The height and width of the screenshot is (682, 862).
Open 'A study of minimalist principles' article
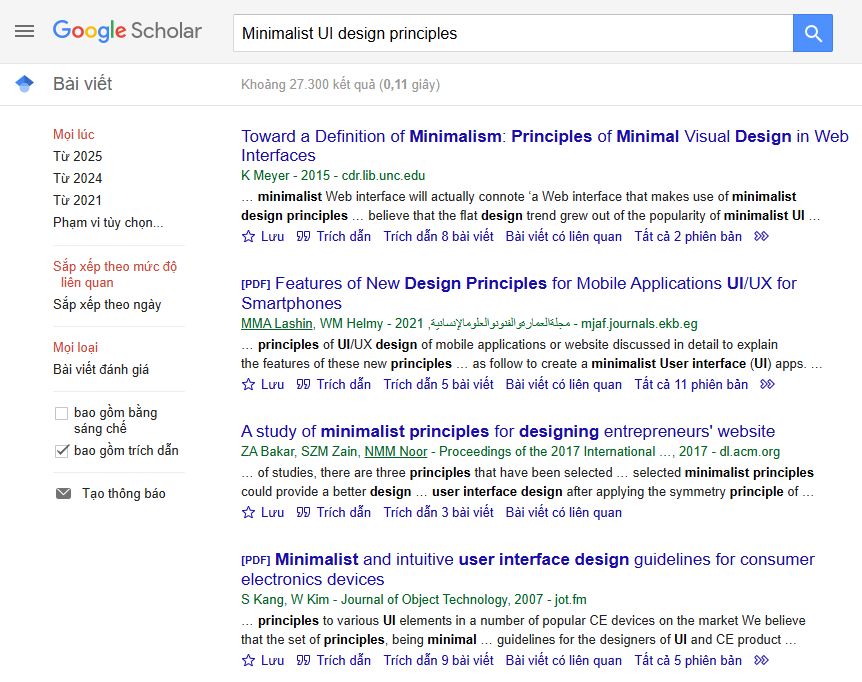pos(508,432)
